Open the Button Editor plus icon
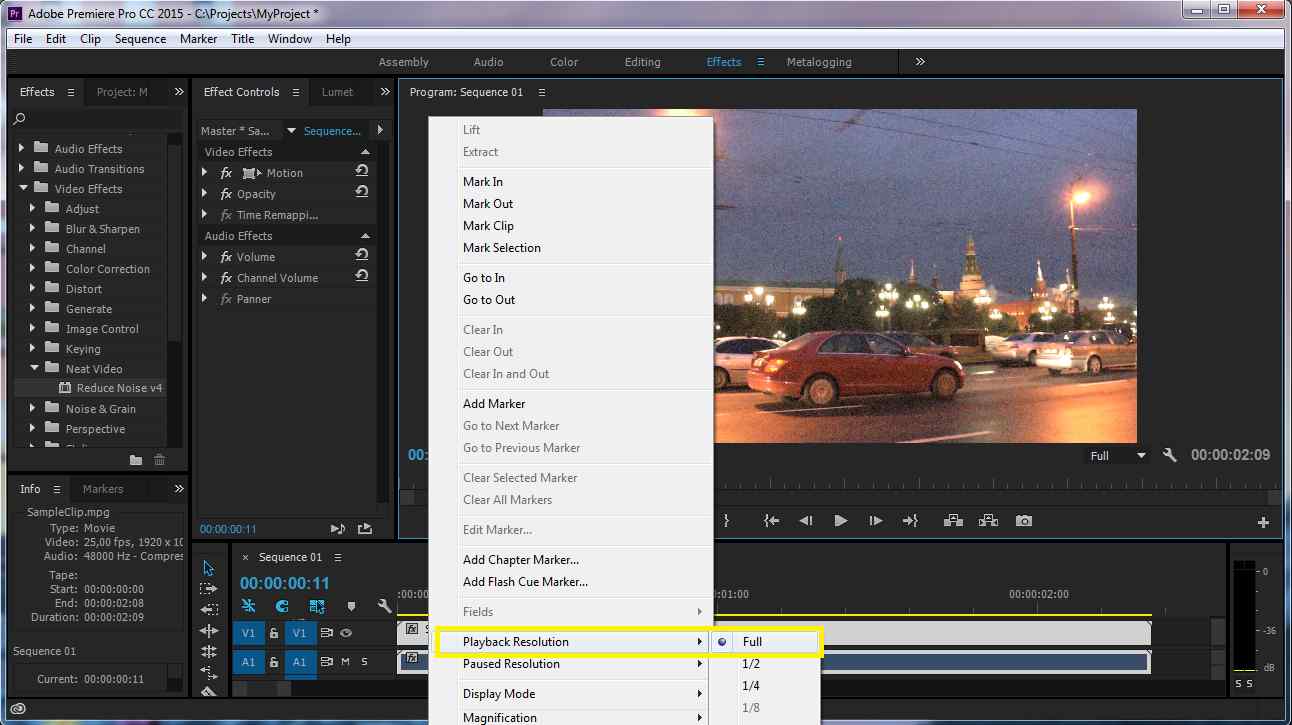This screenshot has width=1292, height=725. [x=1263, y=522]
